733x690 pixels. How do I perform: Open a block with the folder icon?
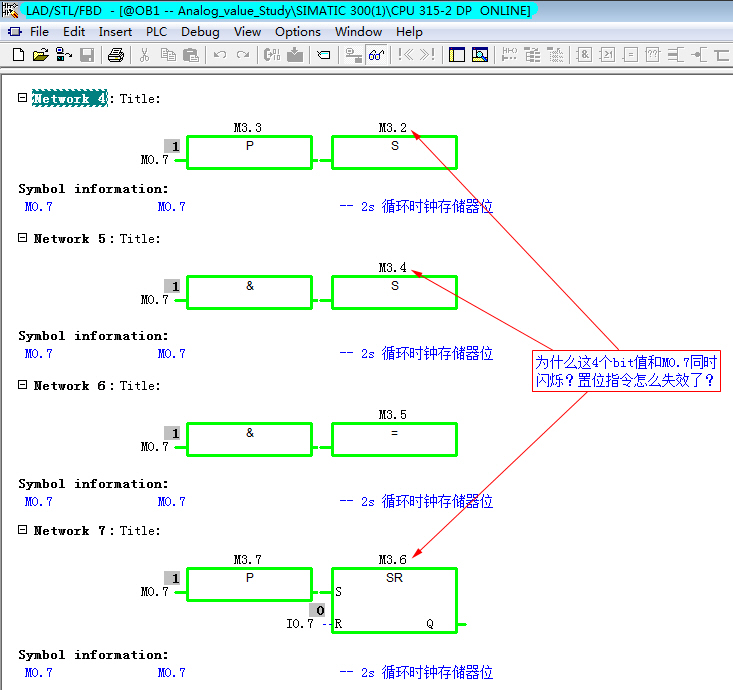(x=41, y=55)
